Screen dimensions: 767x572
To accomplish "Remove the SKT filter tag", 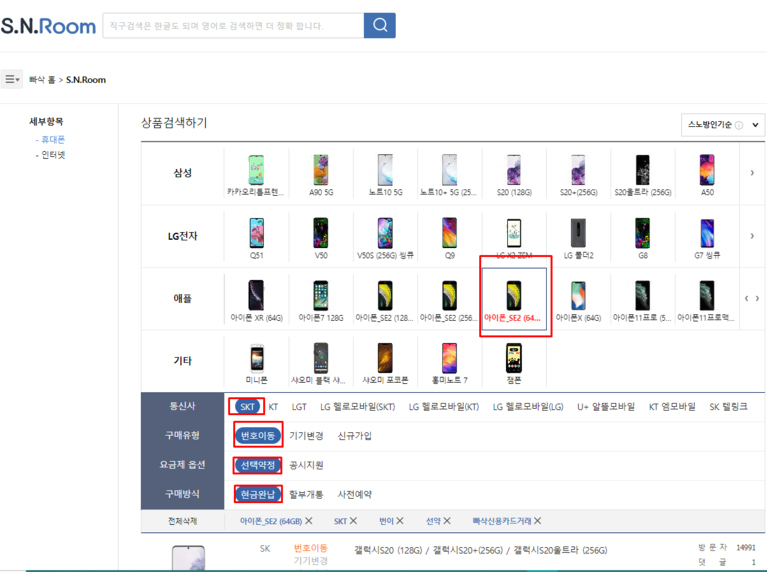I will tap(353, 521).
